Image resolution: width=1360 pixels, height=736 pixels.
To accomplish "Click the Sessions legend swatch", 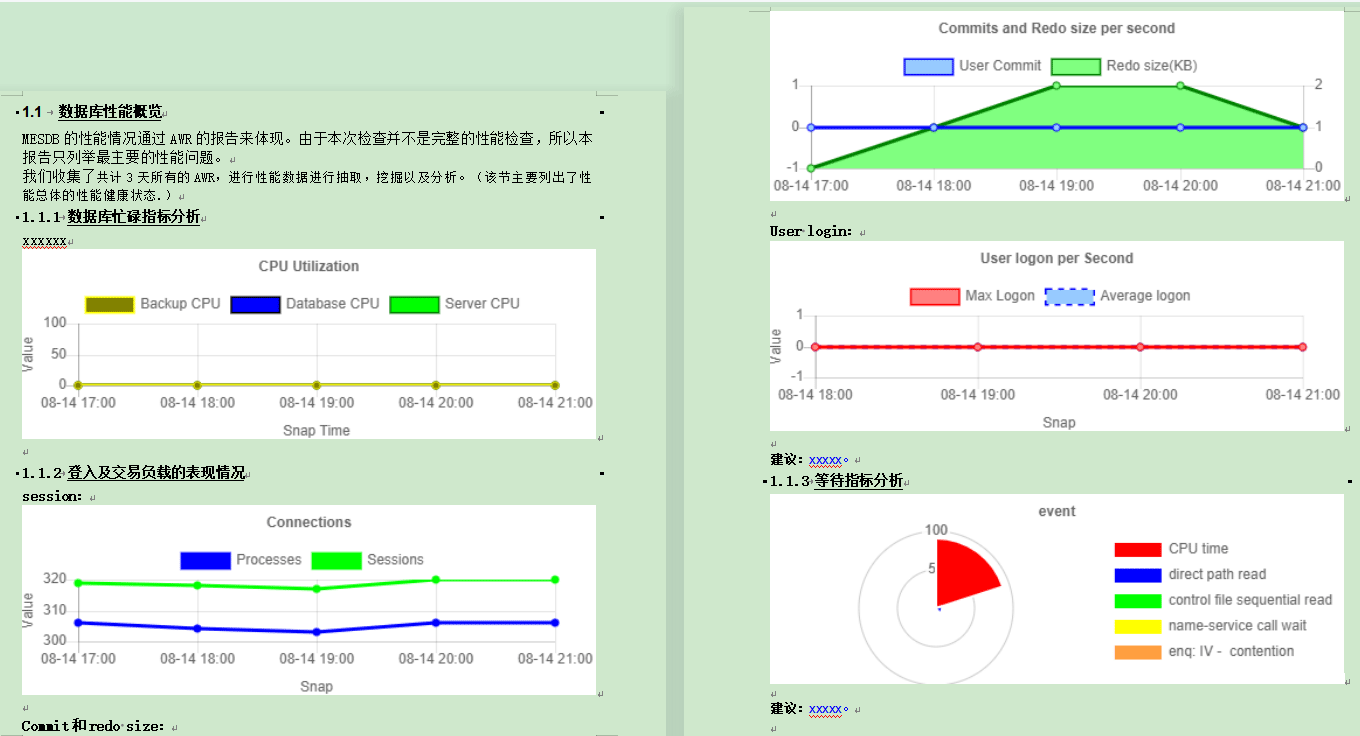I will [336, 560].
